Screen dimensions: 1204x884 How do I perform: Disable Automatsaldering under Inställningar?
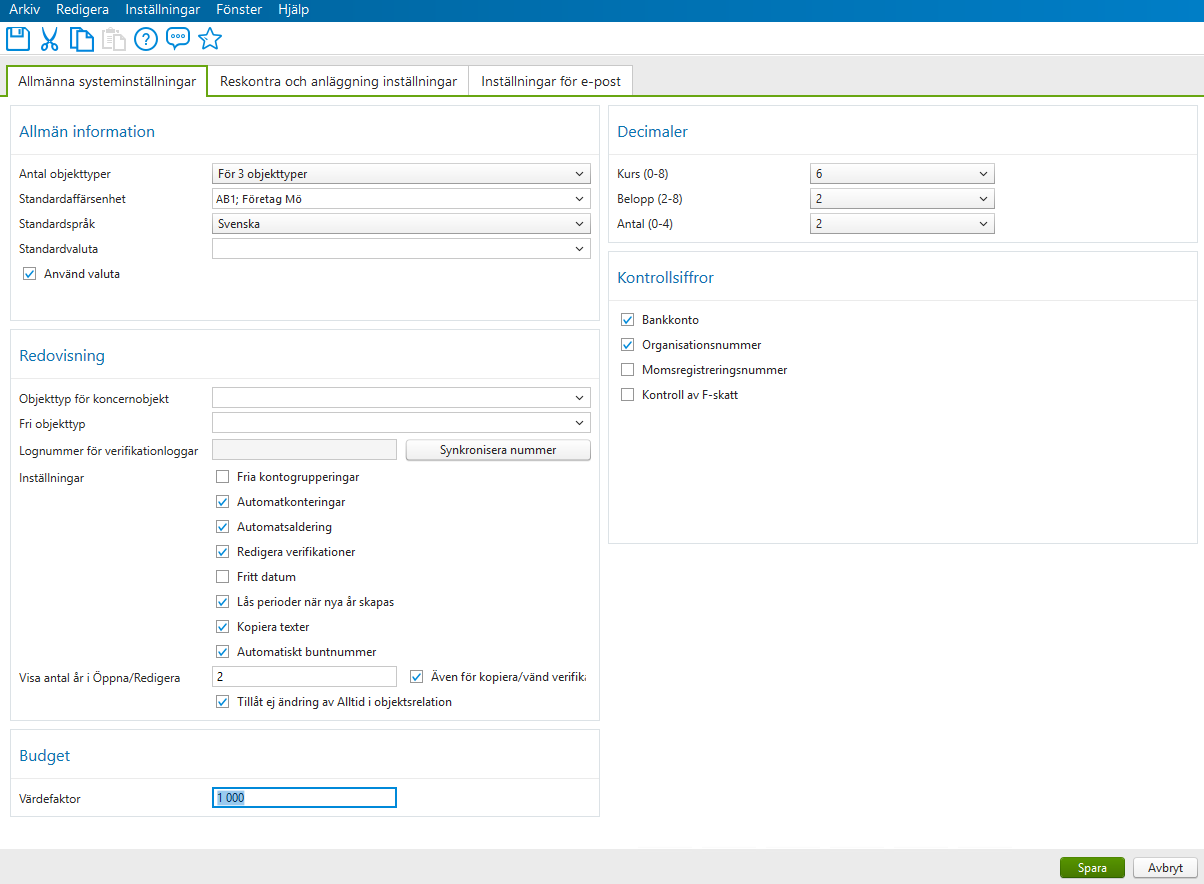click(x=222, y=526)
